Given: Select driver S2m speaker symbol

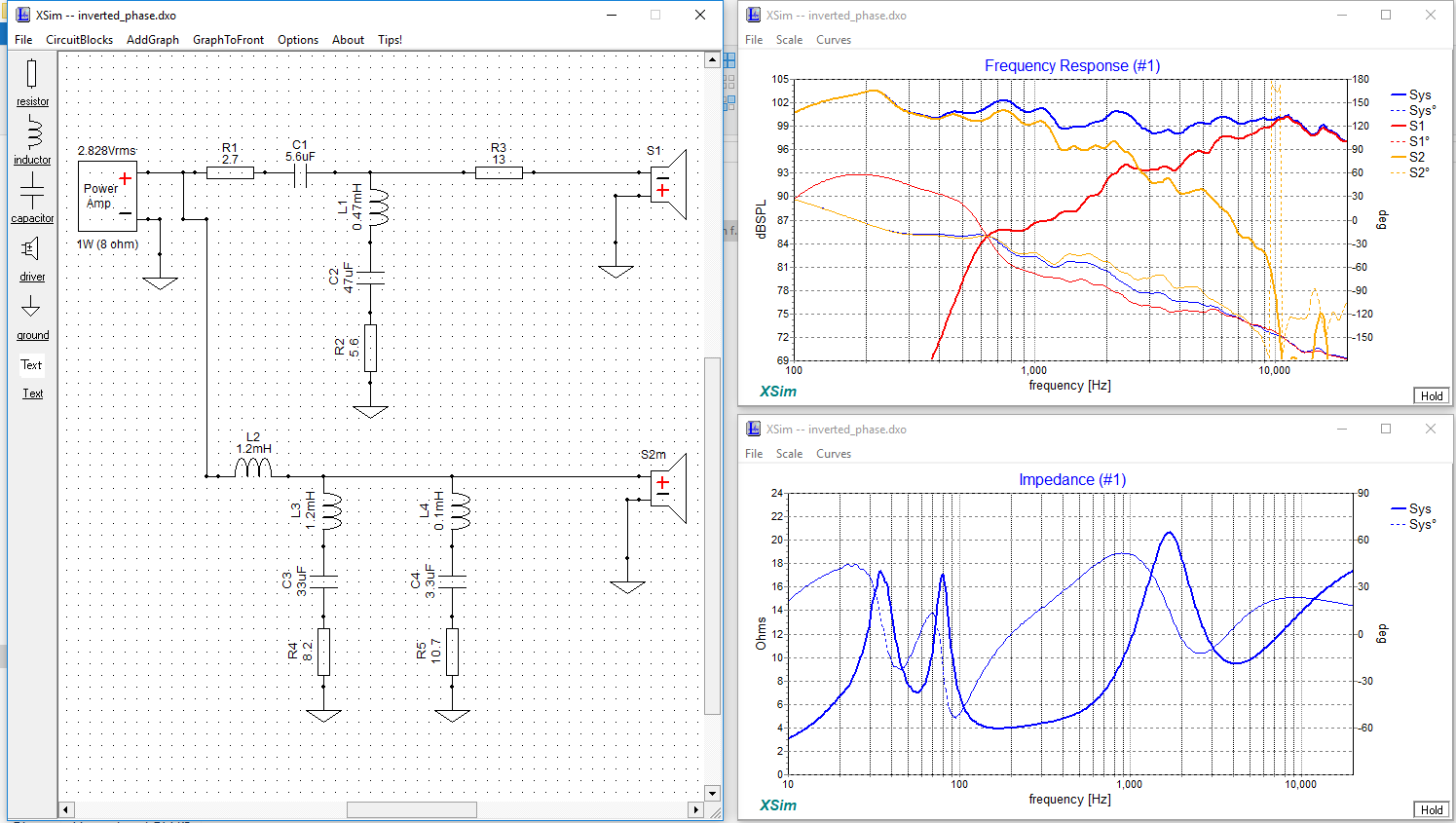Looking at the screenshot, I should [669, 489].
